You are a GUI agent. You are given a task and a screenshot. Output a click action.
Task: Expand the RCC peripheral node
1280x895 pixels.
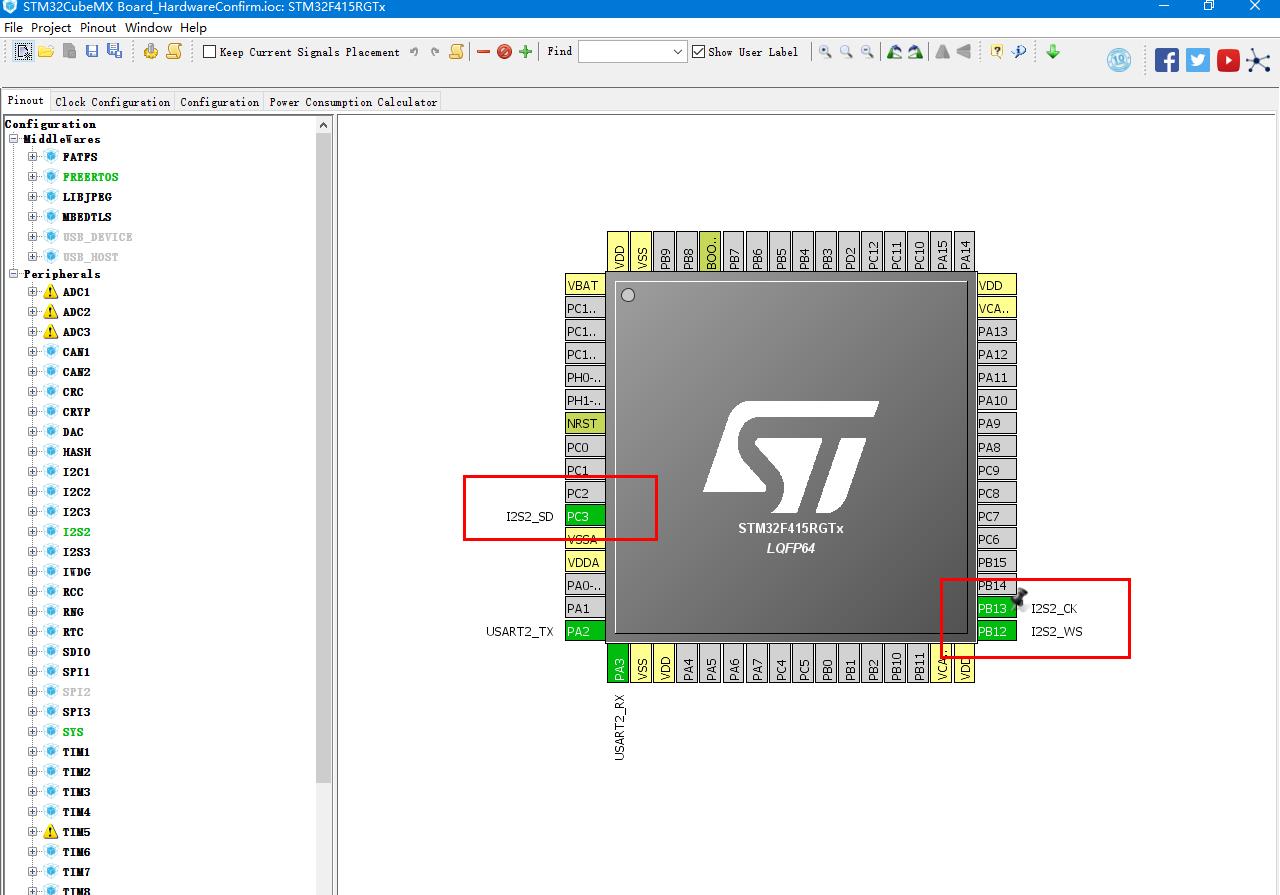(33, 592)
